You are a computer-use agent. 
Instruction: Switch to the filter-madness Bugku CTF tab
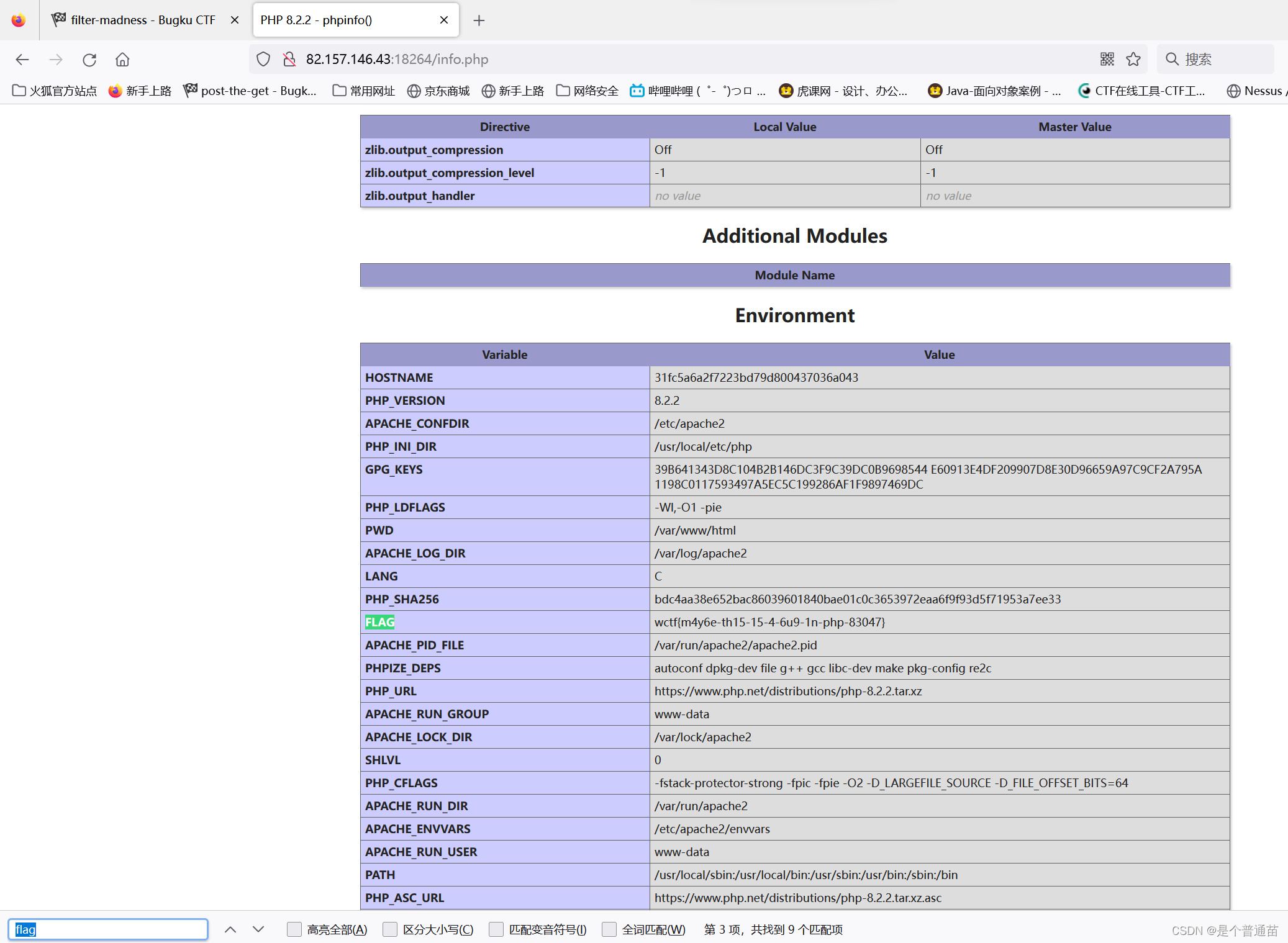pyautogui.click(x=134, y=19)
